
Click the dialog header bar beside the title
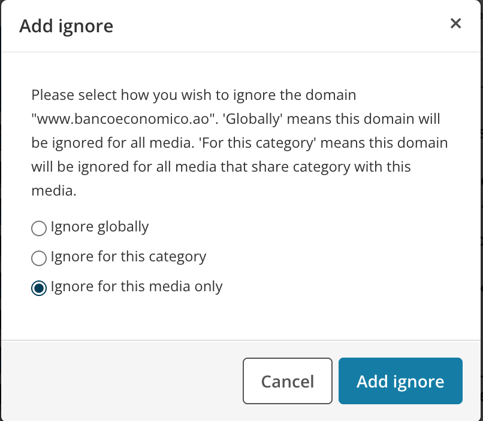tap(280, 26)
